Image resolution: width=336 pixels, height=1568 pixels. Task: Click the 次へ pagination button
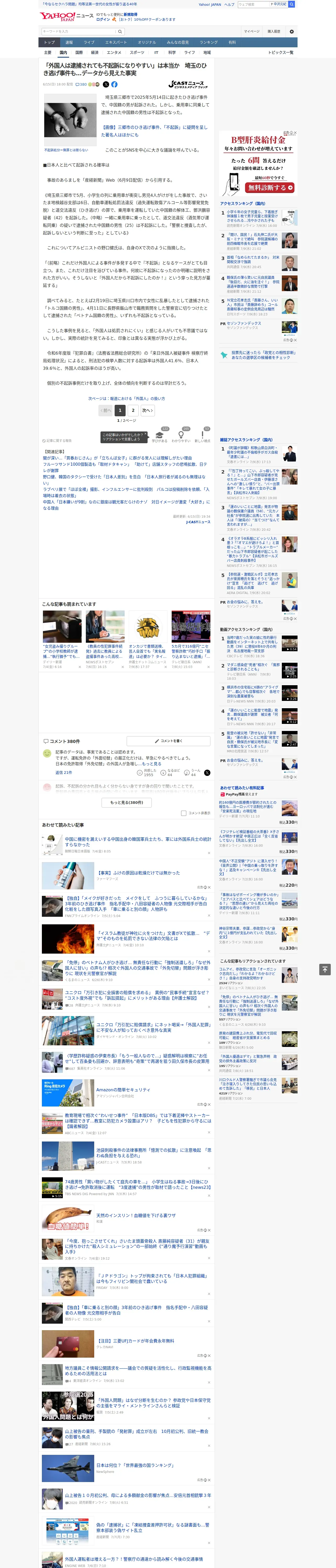point(147,410)
